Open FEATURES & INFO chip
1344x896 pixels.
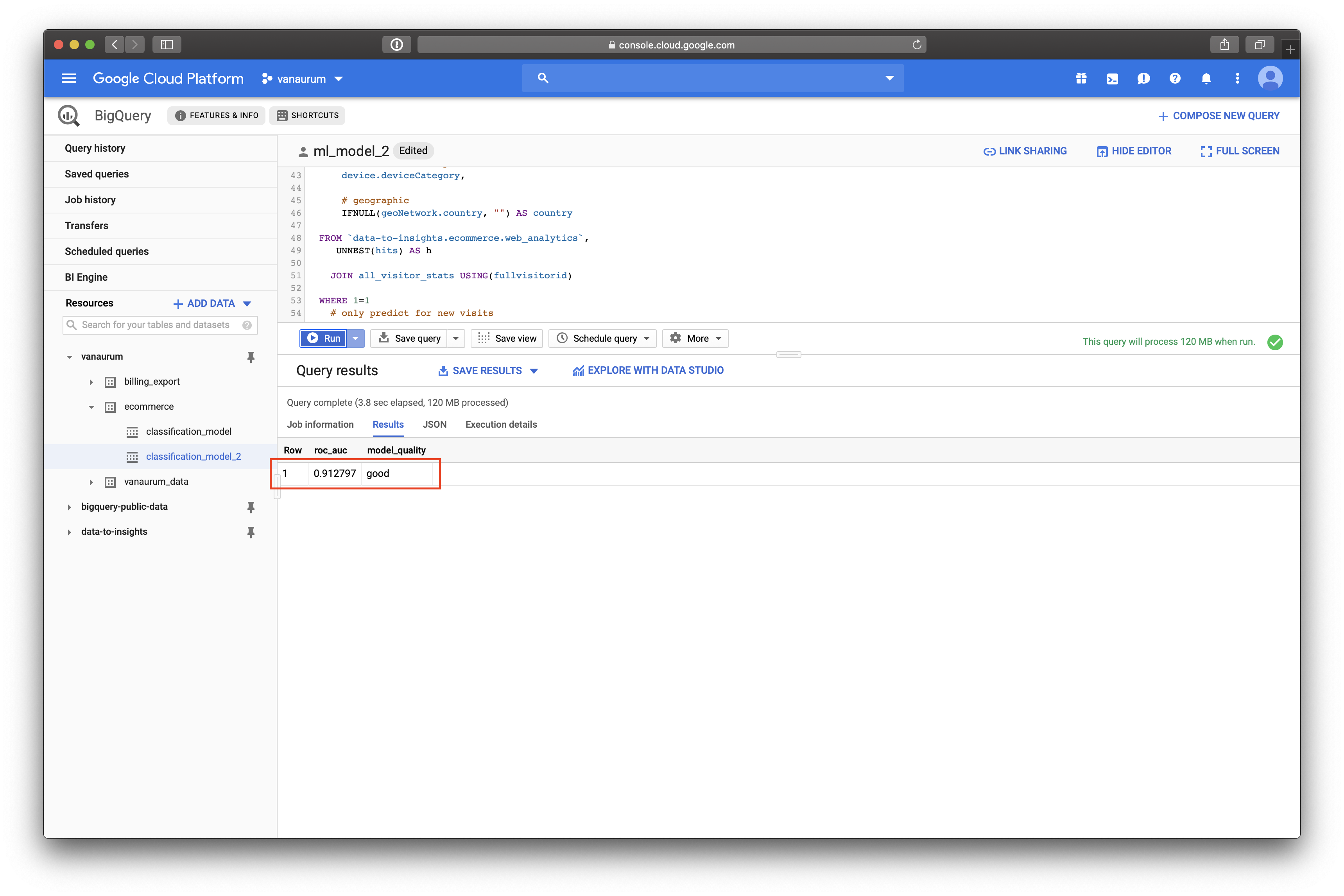pos(217,115)
